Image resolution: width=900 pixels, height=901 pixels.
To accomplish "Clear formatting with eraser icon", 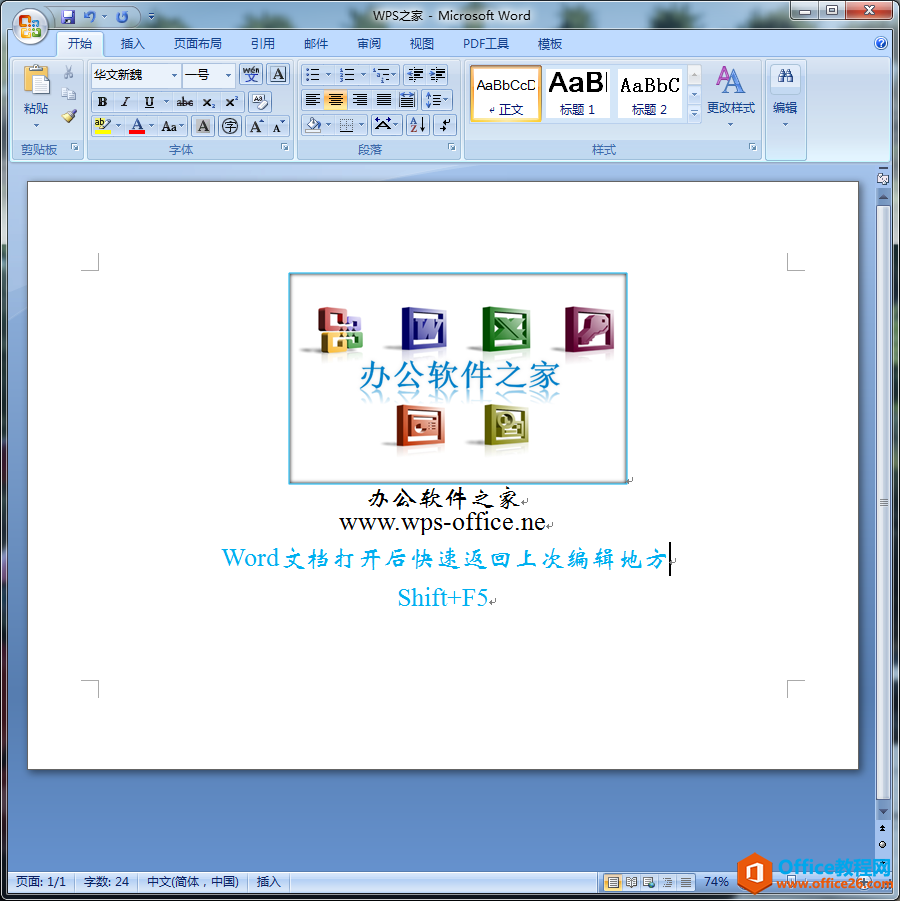I will (x=260, y=102).
